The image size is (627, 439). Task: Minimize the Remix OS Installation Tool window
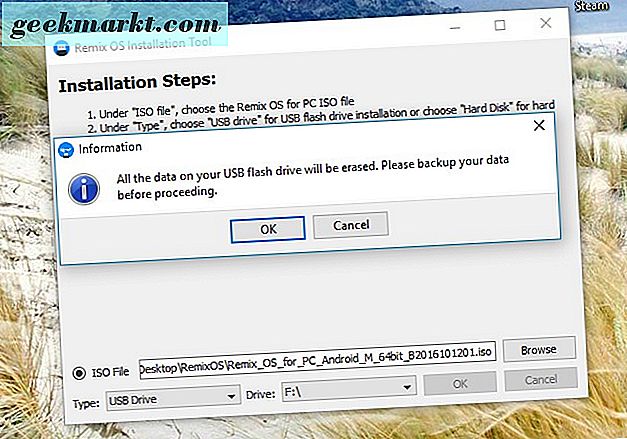455,28
